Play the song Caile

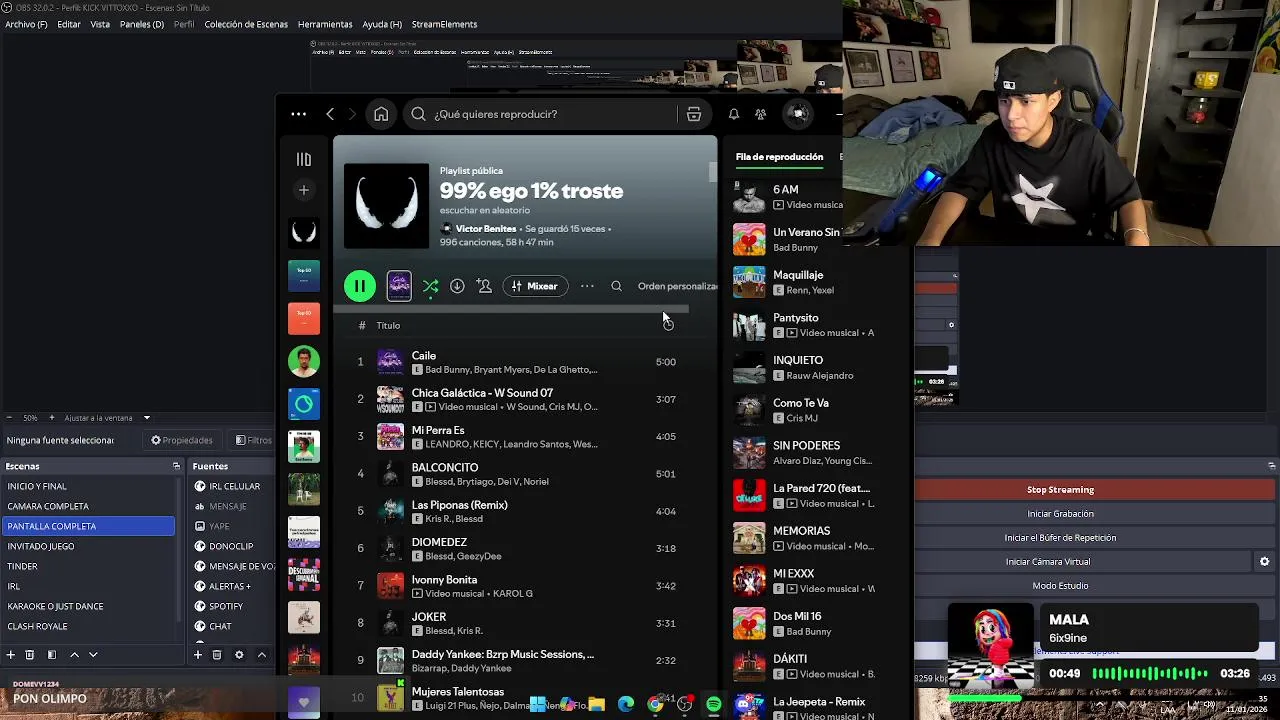coord(423,355)
